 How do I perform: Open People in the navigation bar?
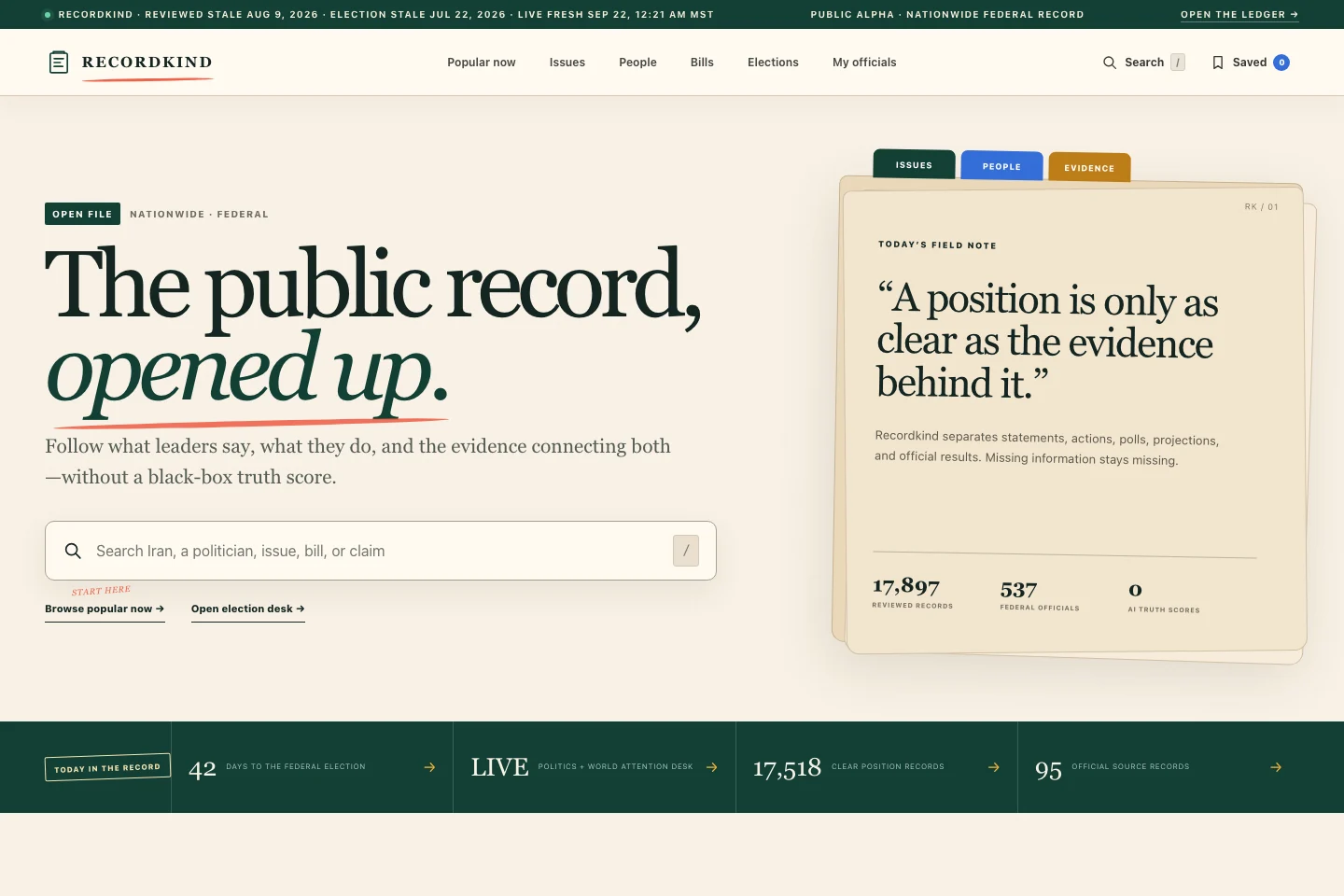[637, 63]
